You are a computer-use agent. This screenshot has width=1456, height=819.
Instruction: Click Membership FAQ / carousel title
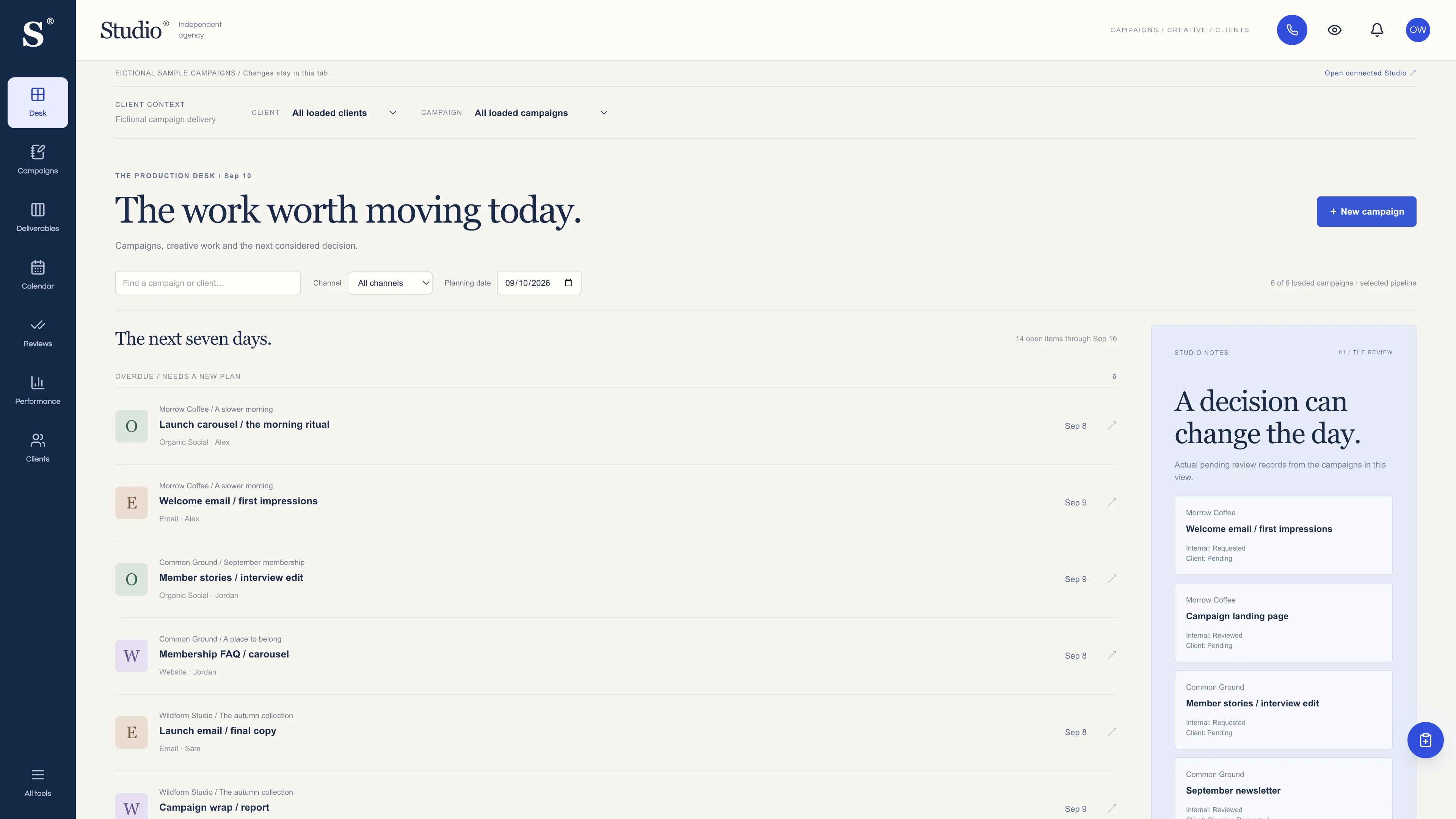(224, 654)
